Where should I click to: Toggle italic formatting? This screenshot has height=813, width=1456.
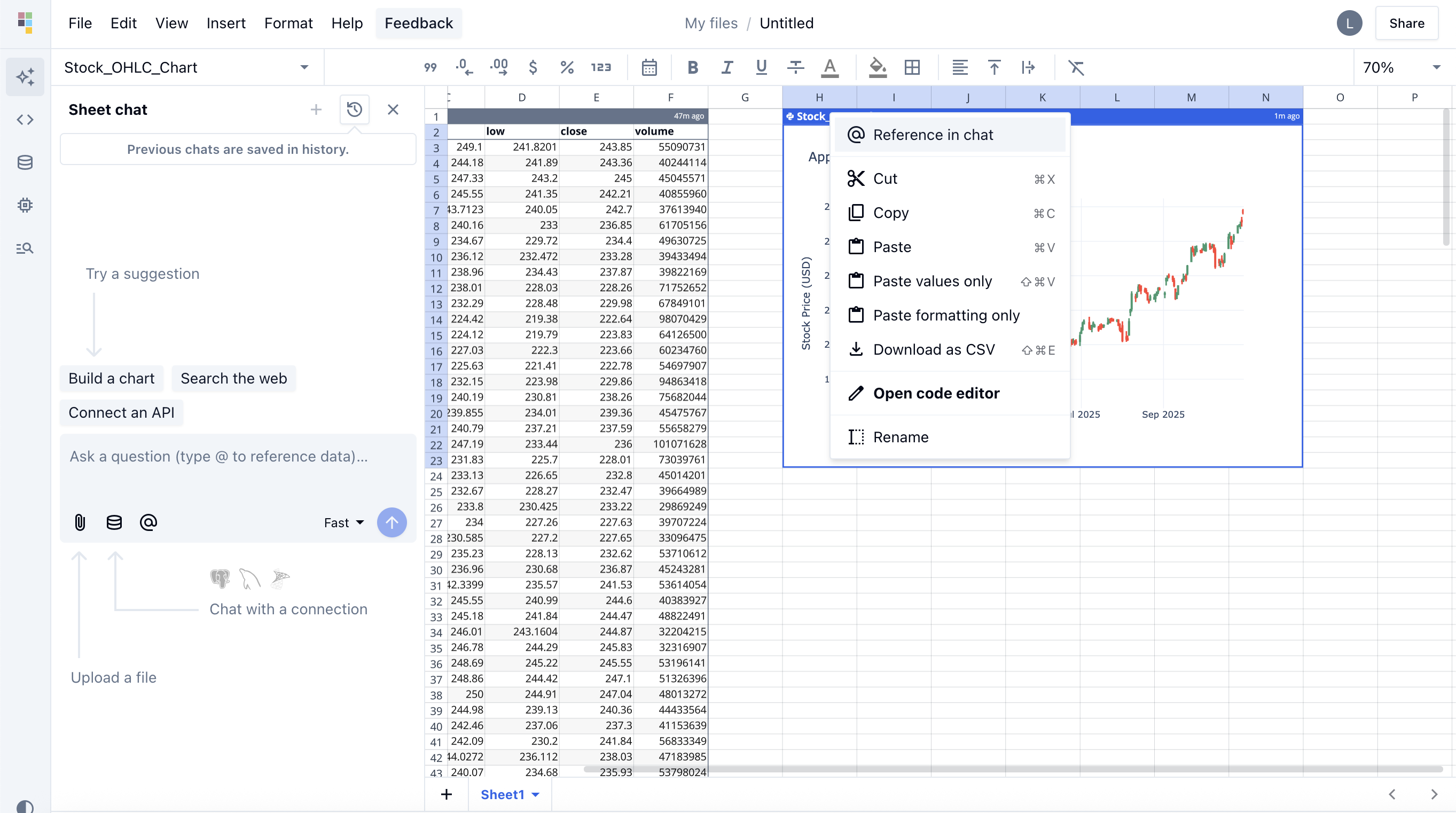click(727, 67)
